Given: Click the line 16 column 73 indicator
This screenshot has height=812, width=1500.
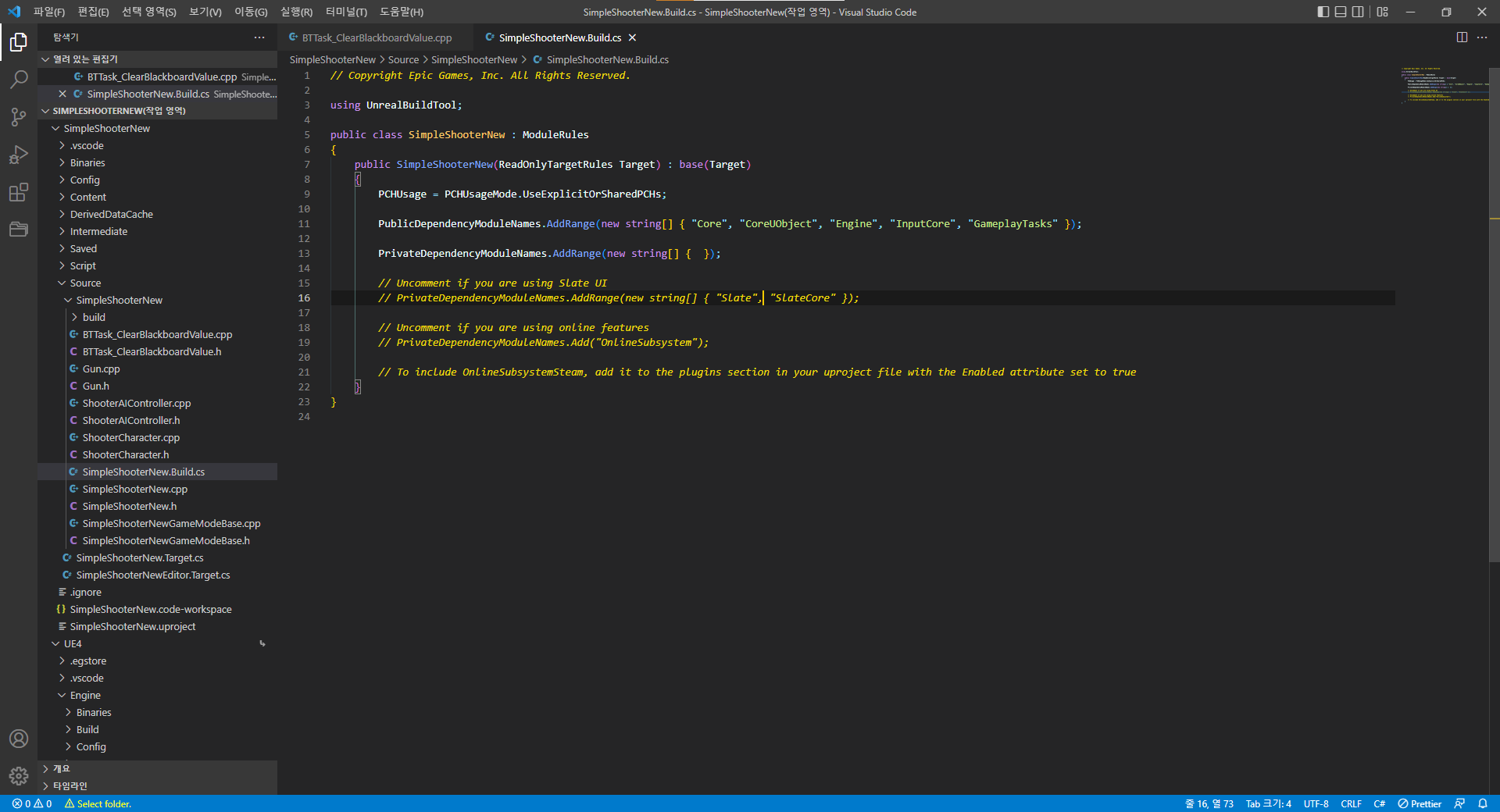Looking at the screenshot, I should (x=1209, y=803).
